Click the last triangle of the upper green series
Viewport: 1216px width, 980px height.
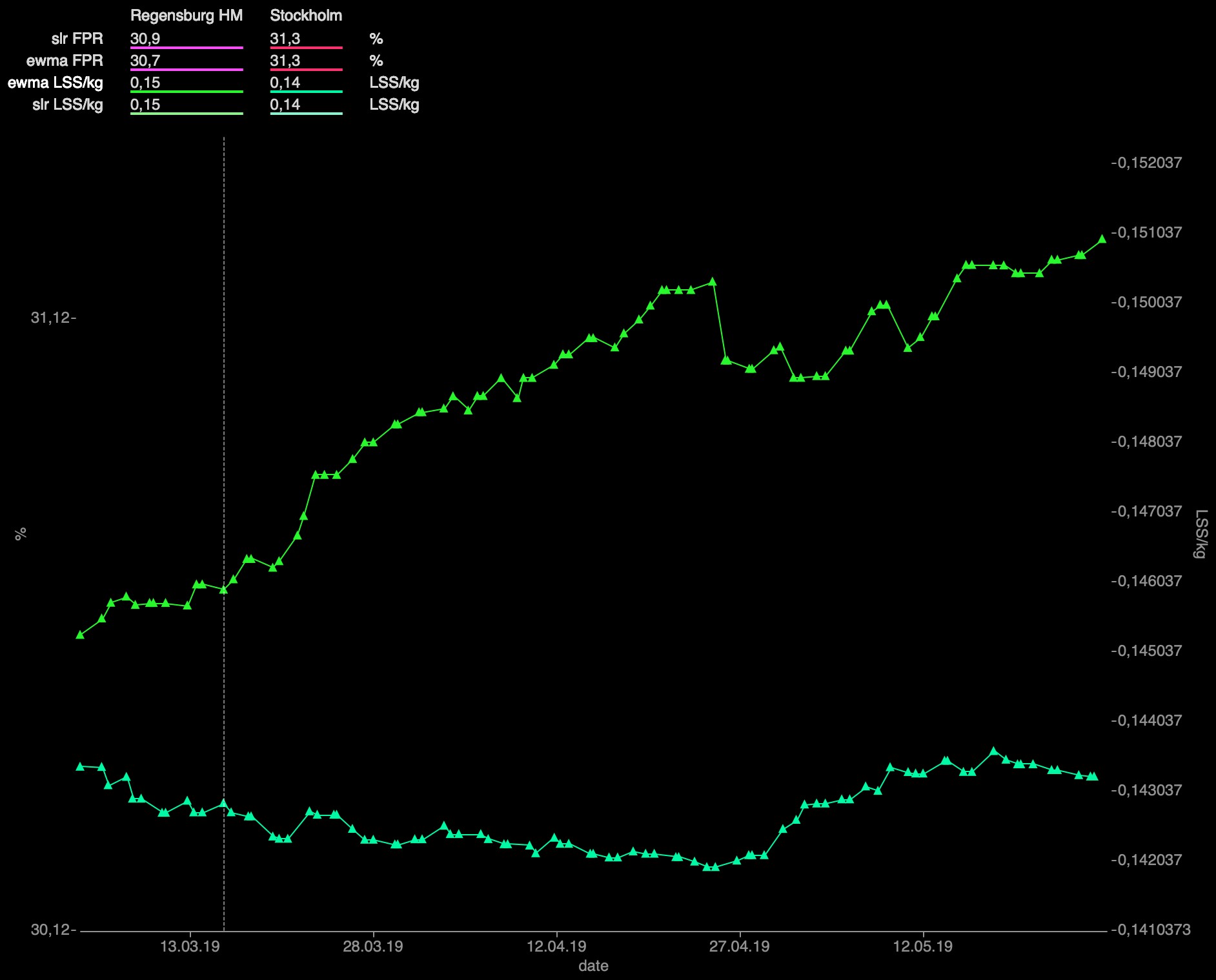1102,239
